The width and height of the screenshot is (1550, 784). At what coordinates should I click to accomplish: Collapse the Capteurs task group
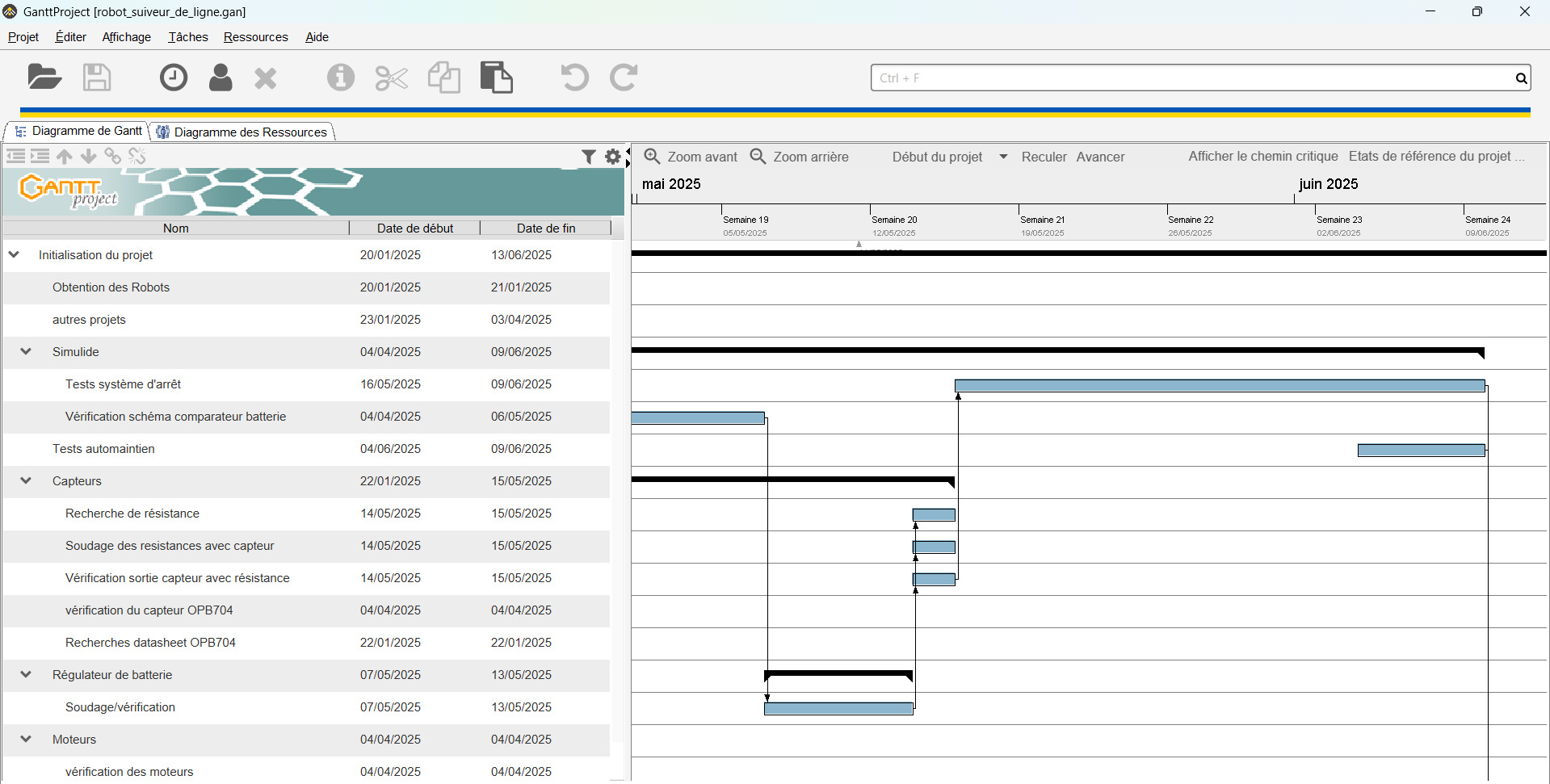click(26, 481)
